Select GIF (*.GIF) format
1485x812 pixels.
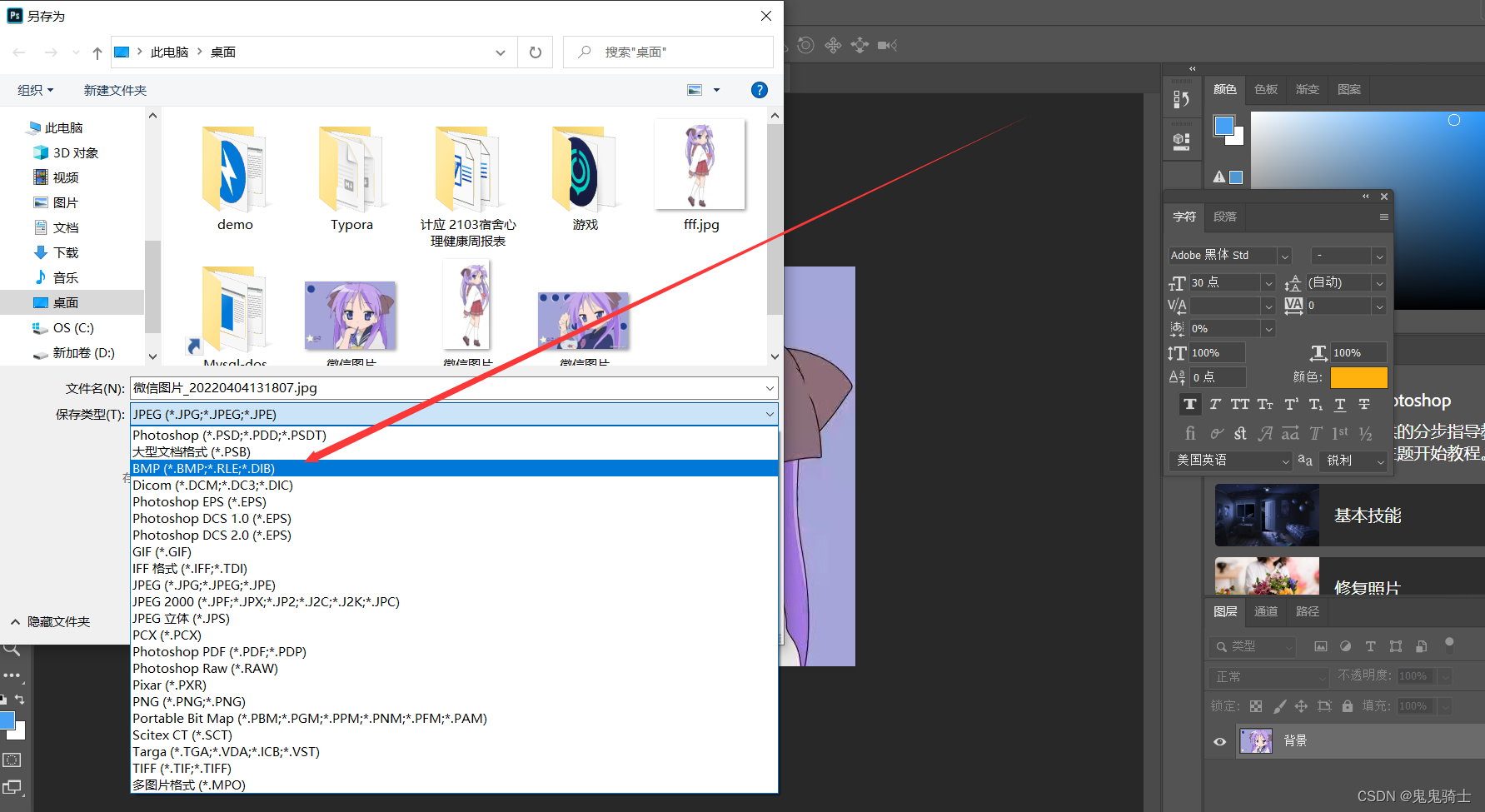[x=454, y=551]
